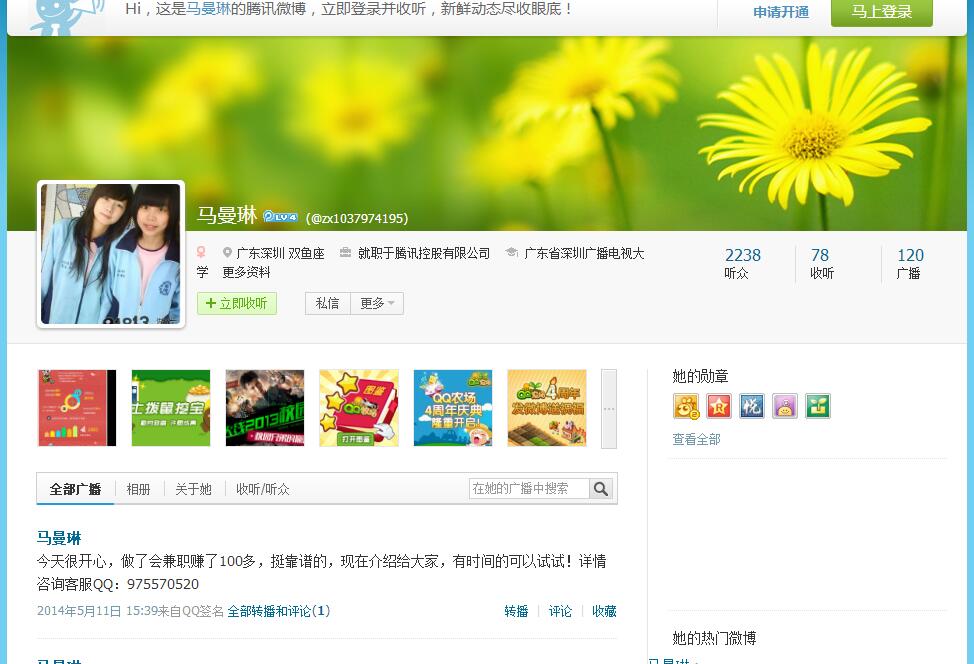
Task: Switch to the 全部广播 tab
Action: pyautogui.click(x=75, y=489)
